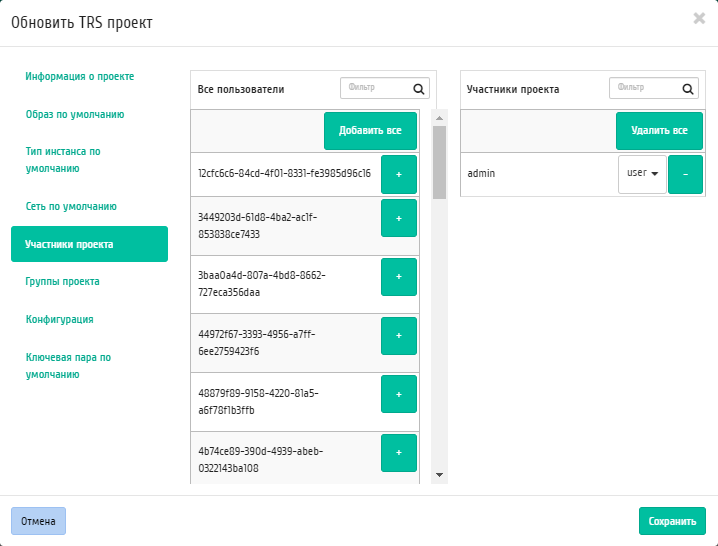This screenshot has width=718, height=546.
Task: Add user 3baa0a4d-807a with plus button
Action: point(399,277)
